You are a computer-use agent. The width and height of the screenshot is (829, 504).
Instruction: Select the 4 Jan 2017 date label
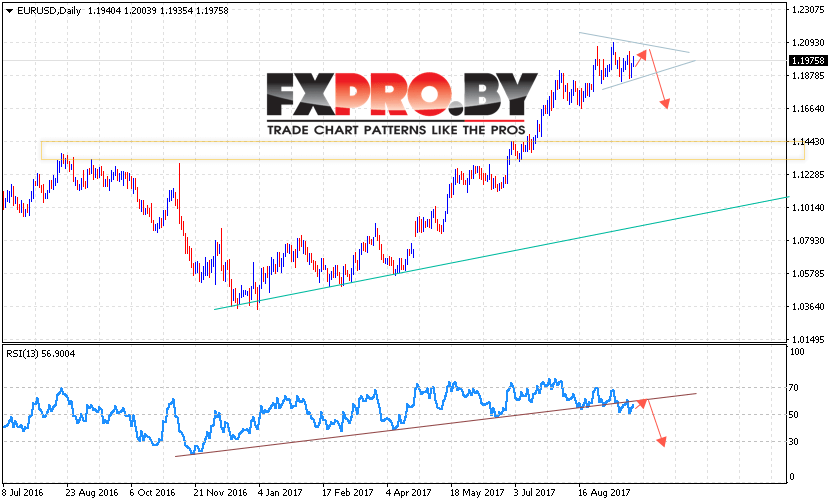click(280, 492)
